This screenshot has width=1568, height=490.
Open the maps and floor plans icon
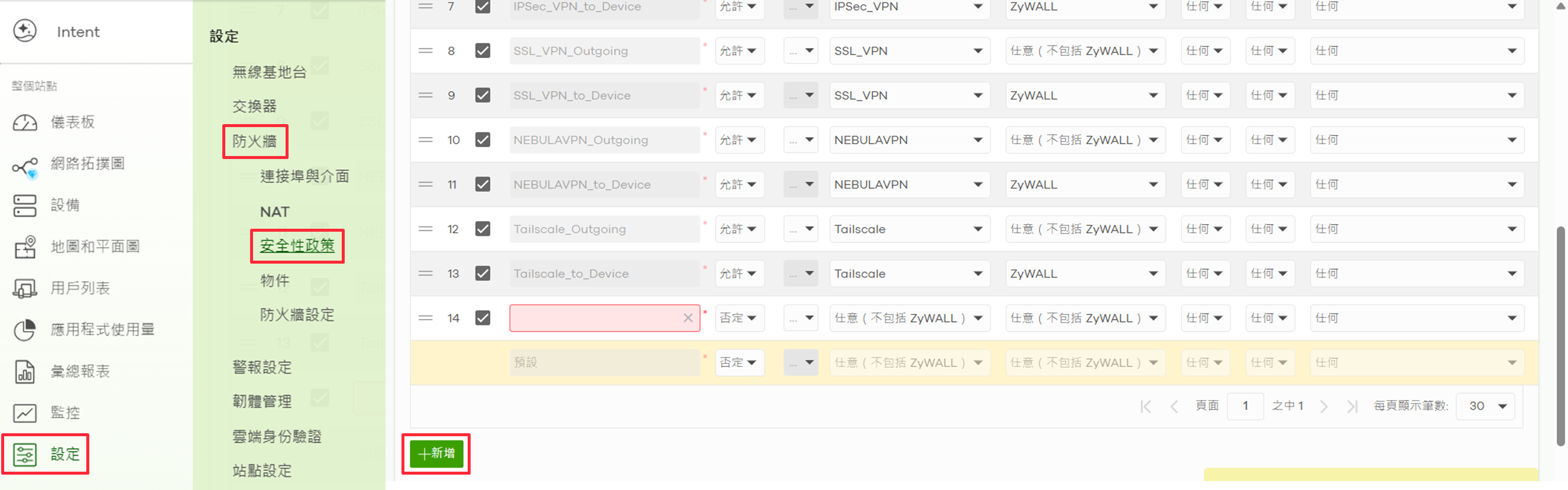[x=25, y=247]
